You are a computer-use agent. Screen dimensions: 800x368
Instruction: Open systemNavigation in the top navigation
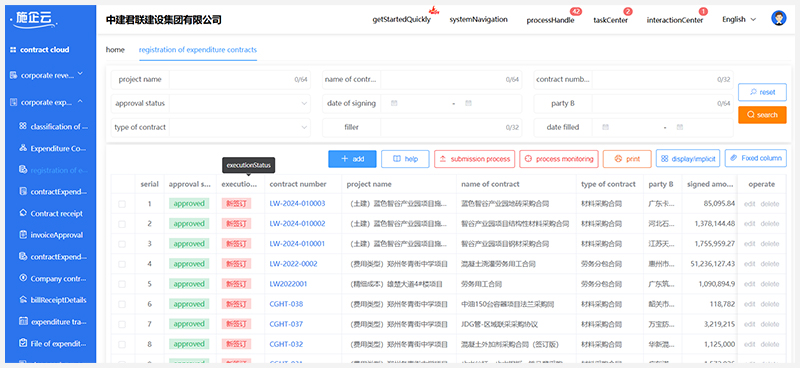point(479,19)
